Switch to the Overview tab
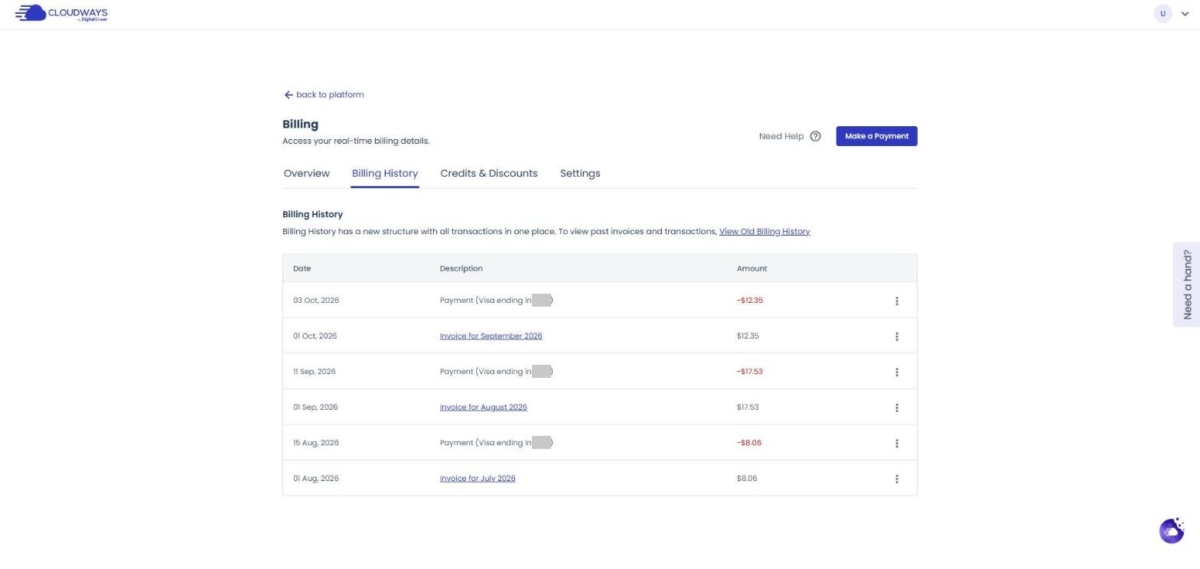The image size is (1200, 569). click(306, 173)
